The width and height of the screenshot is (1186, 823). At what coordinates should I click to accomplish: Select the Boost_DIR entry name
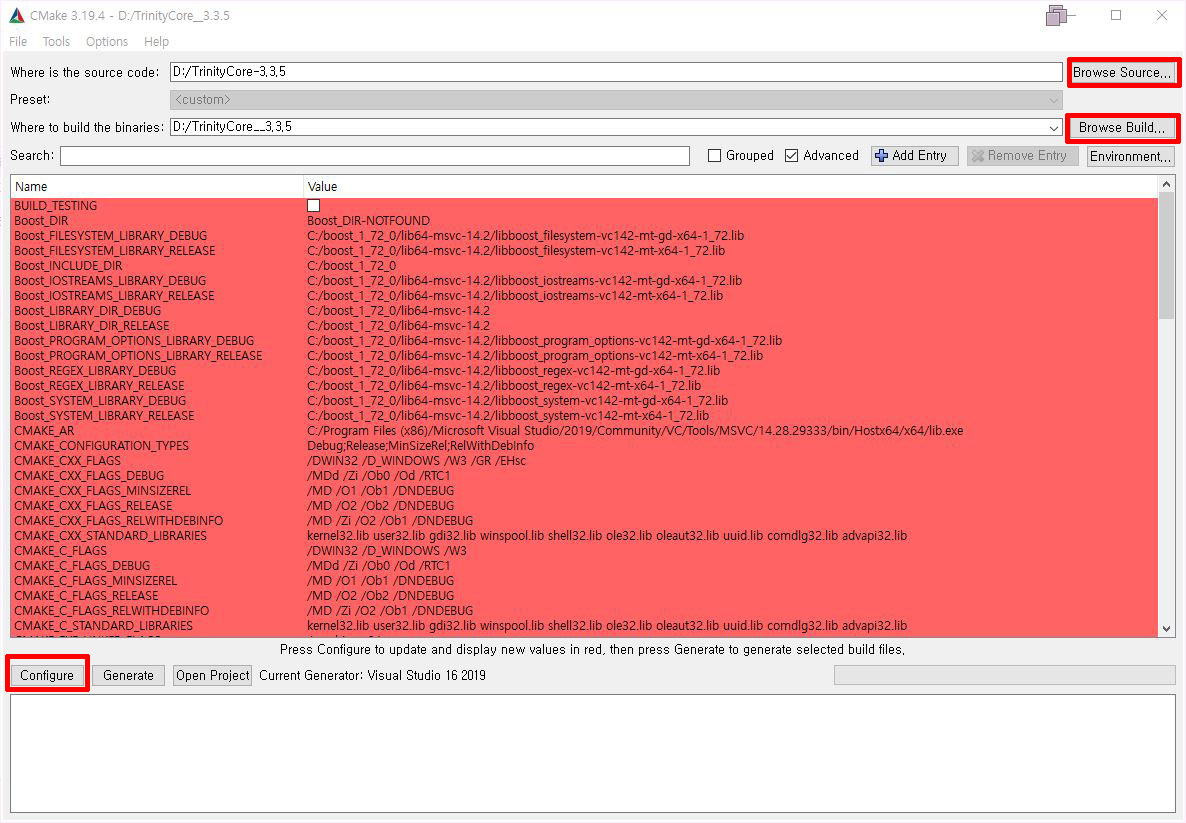pyautogui.click(x=41, y=221)
